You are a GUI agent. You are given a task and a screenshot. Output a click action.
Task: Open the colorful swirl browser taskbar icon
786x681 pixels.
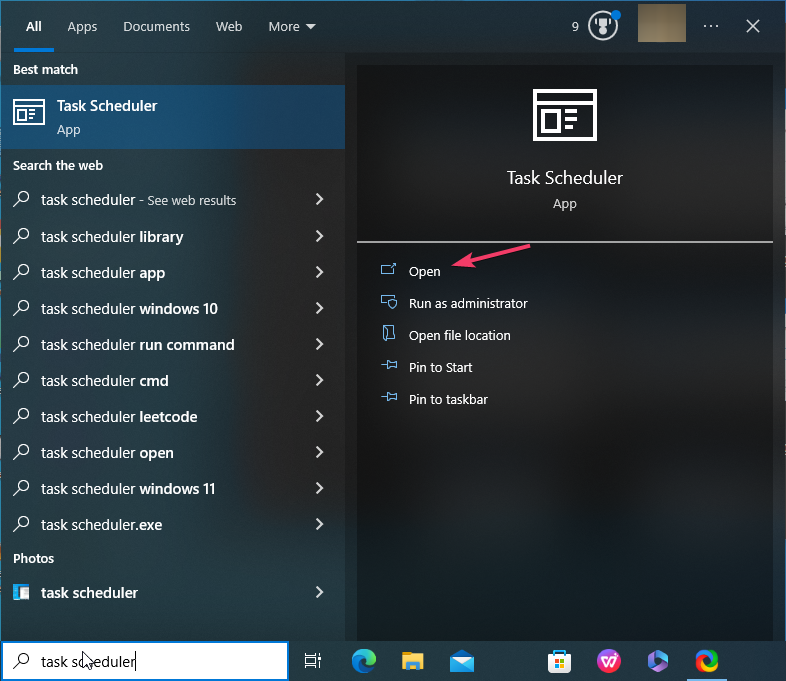tap(707, 661)
